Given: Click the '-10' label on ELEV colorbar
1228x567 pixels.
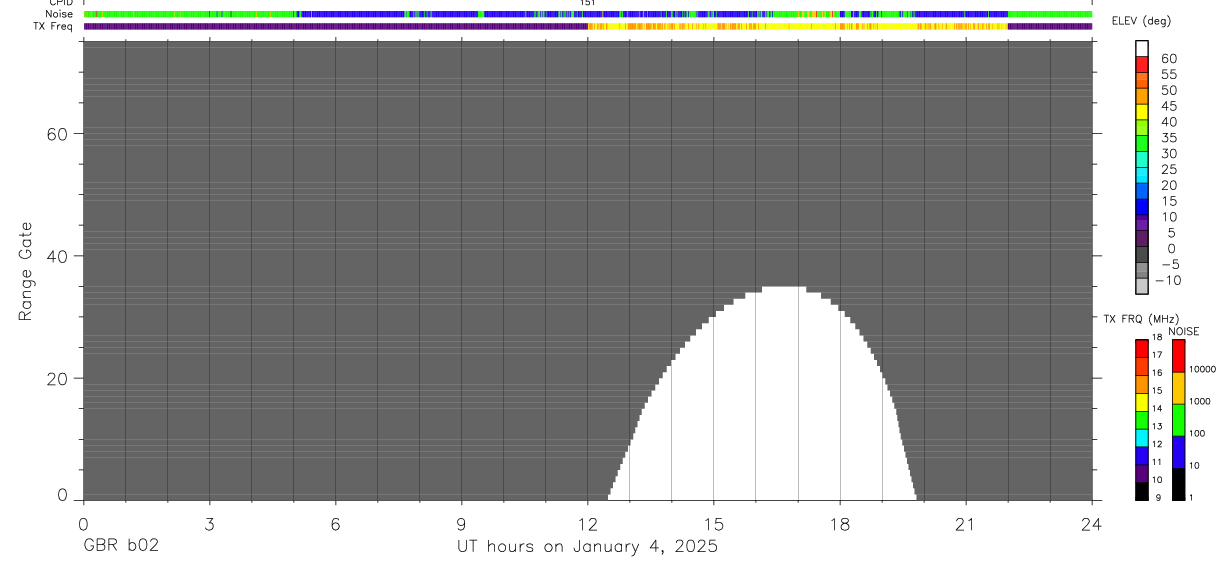Looking at the screenshot, I should 1167,280.
